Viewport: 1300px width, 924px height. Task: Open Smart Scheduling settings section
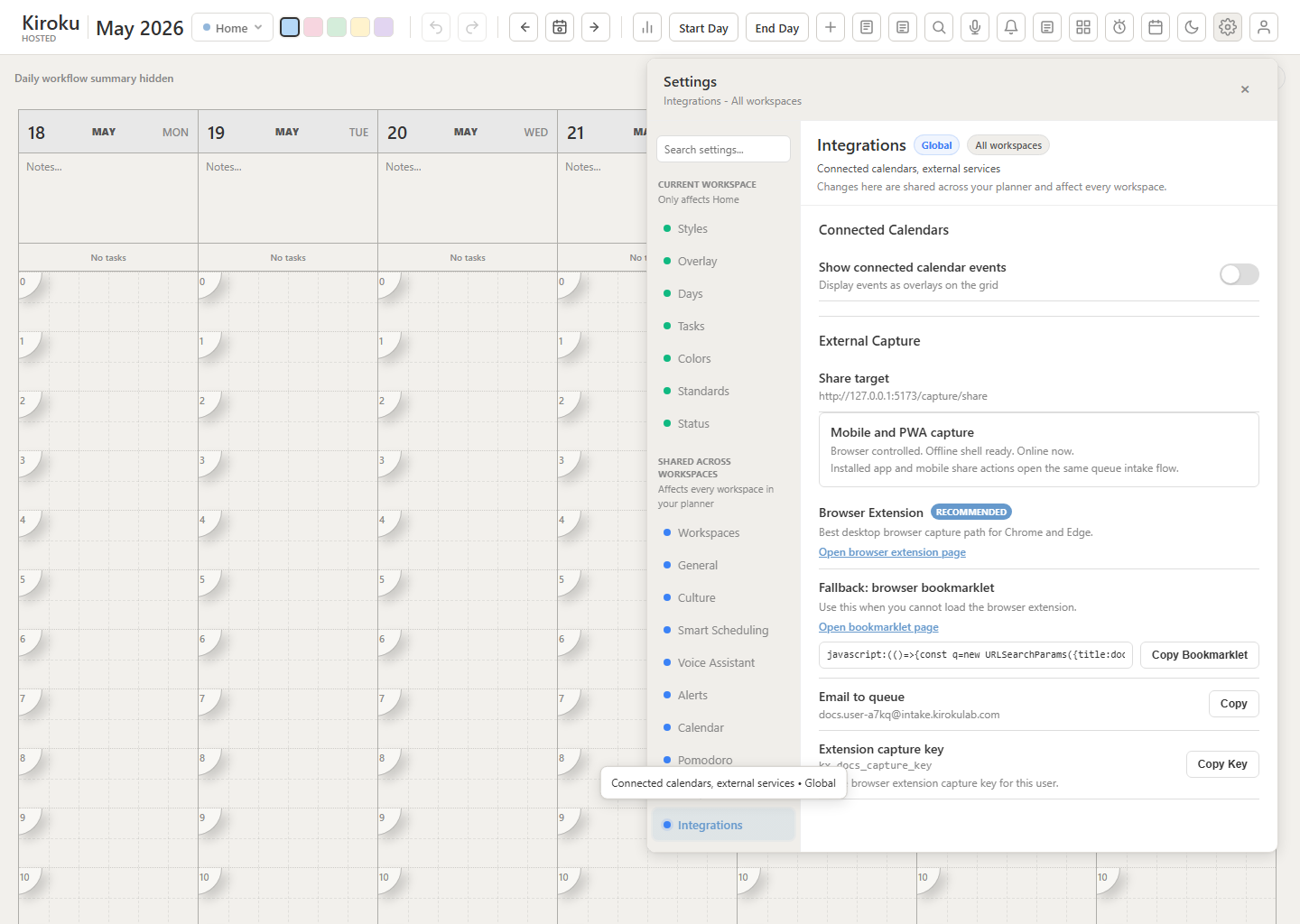724,631
